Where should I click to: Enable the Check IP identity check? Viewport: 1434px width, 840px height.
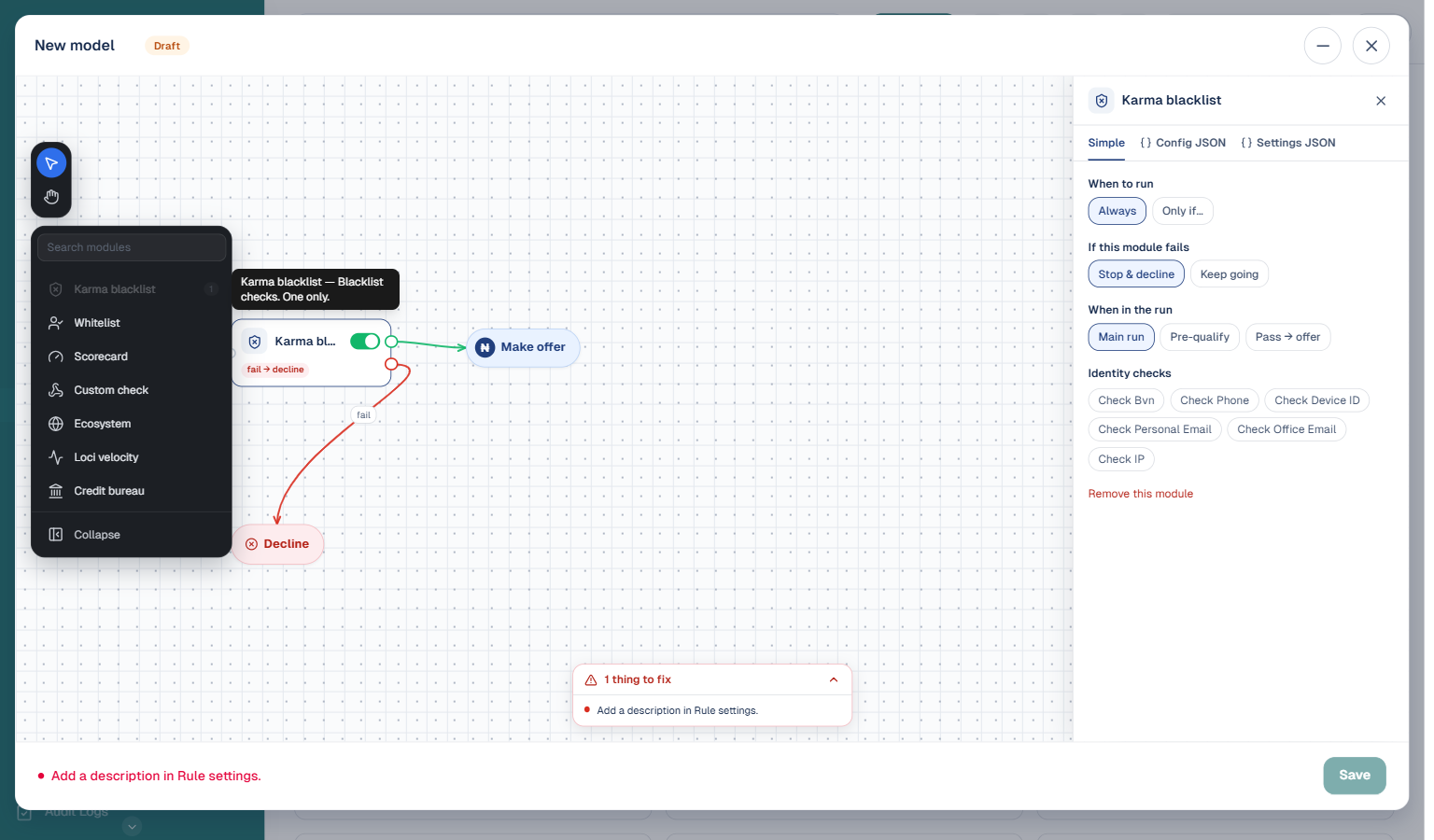pyautogui.click(x=1121, y=459)
